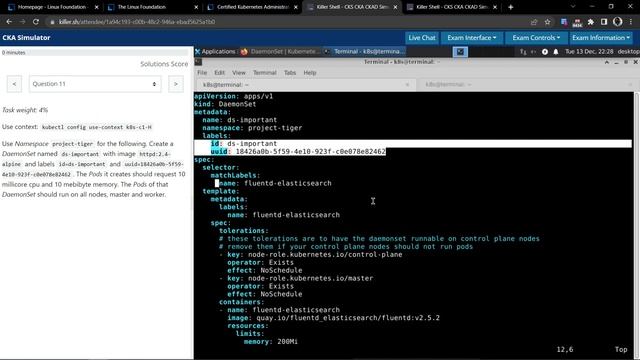Click the terminal vertical scrollbar

[x=636, y=224]
